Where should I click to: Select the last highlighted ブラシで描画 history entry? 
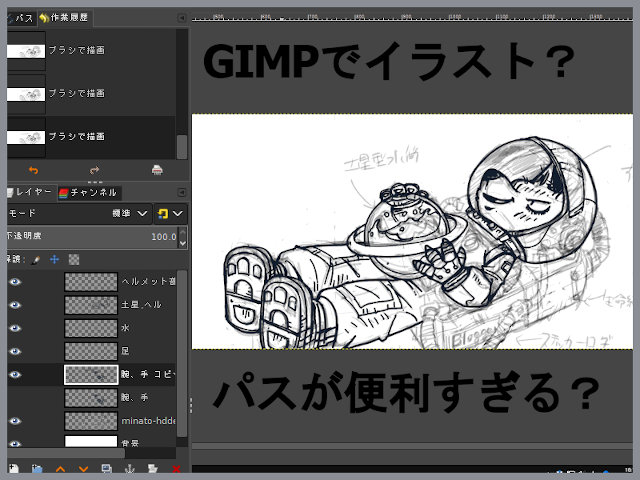[x=91, y=137]
